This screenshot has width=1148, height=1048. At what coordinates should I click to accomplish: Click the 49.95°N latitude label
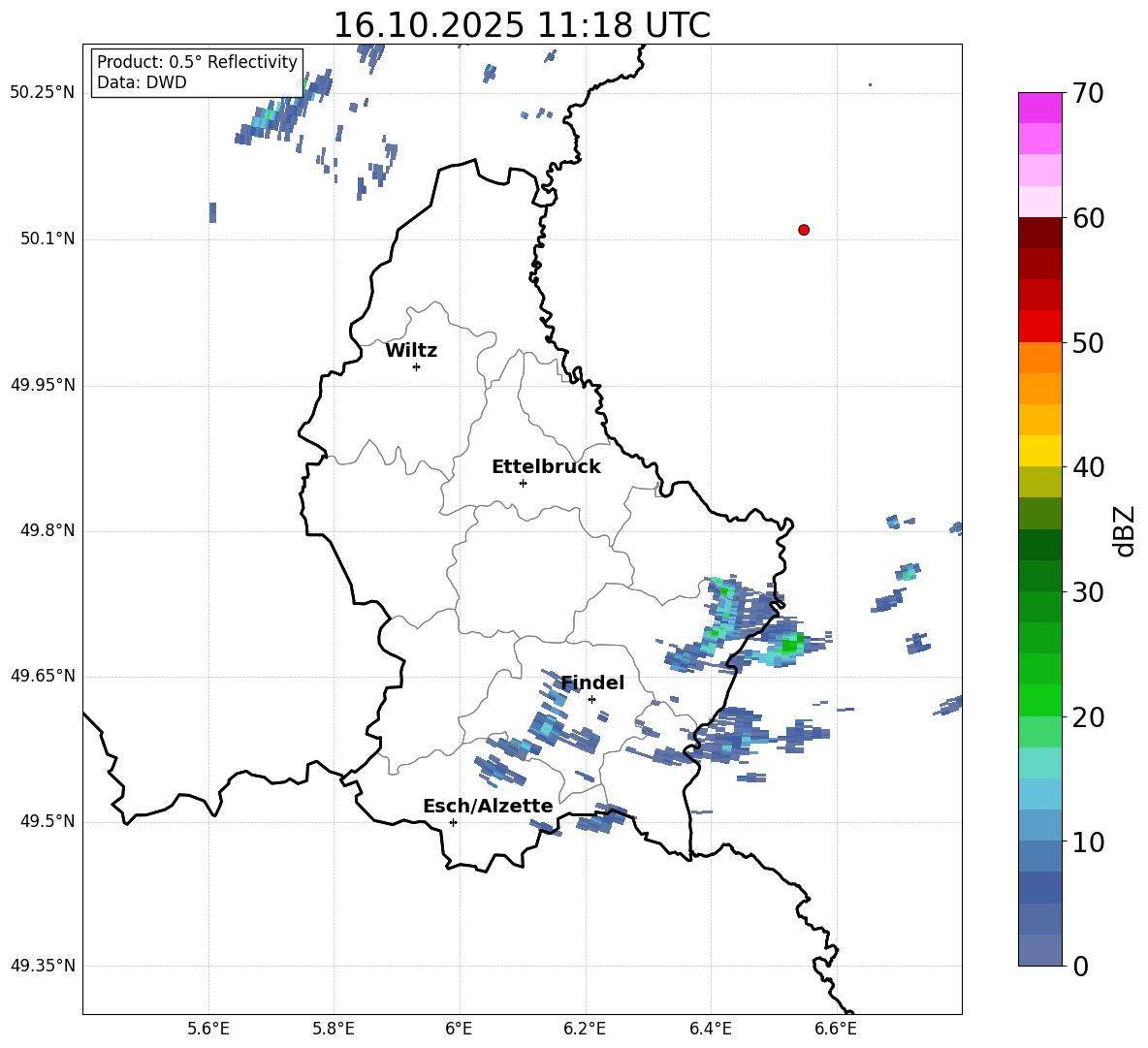click(x=43, y=385)
